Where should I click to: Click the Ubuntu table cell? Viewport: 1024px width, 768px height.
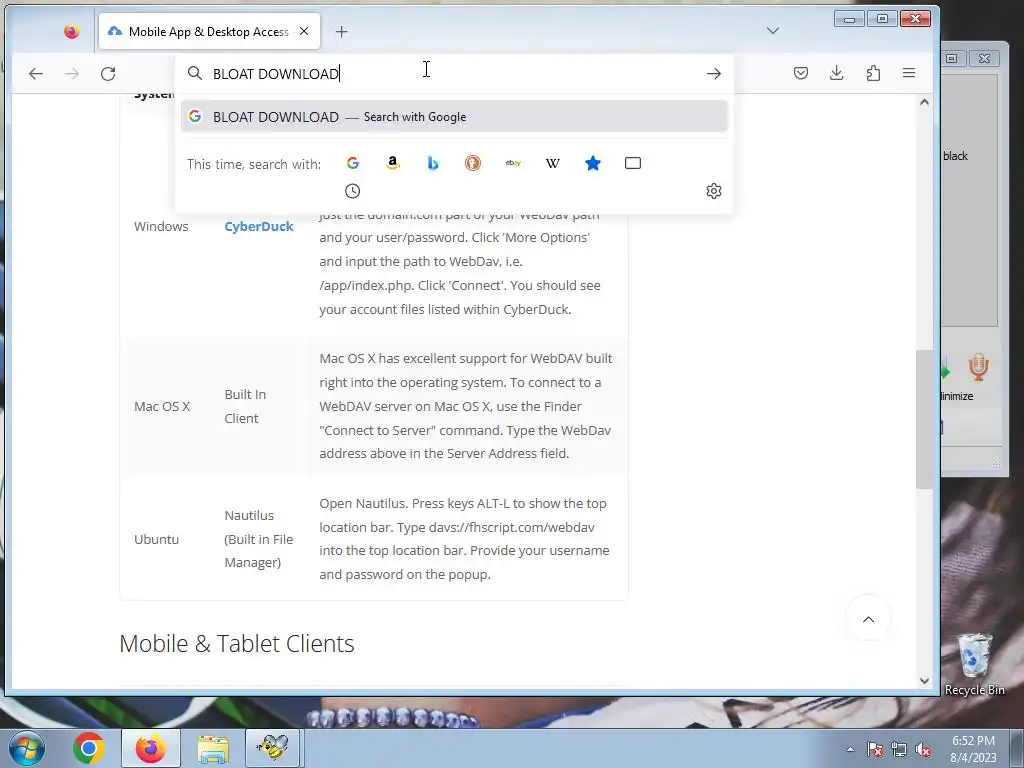tap(156, 539)
